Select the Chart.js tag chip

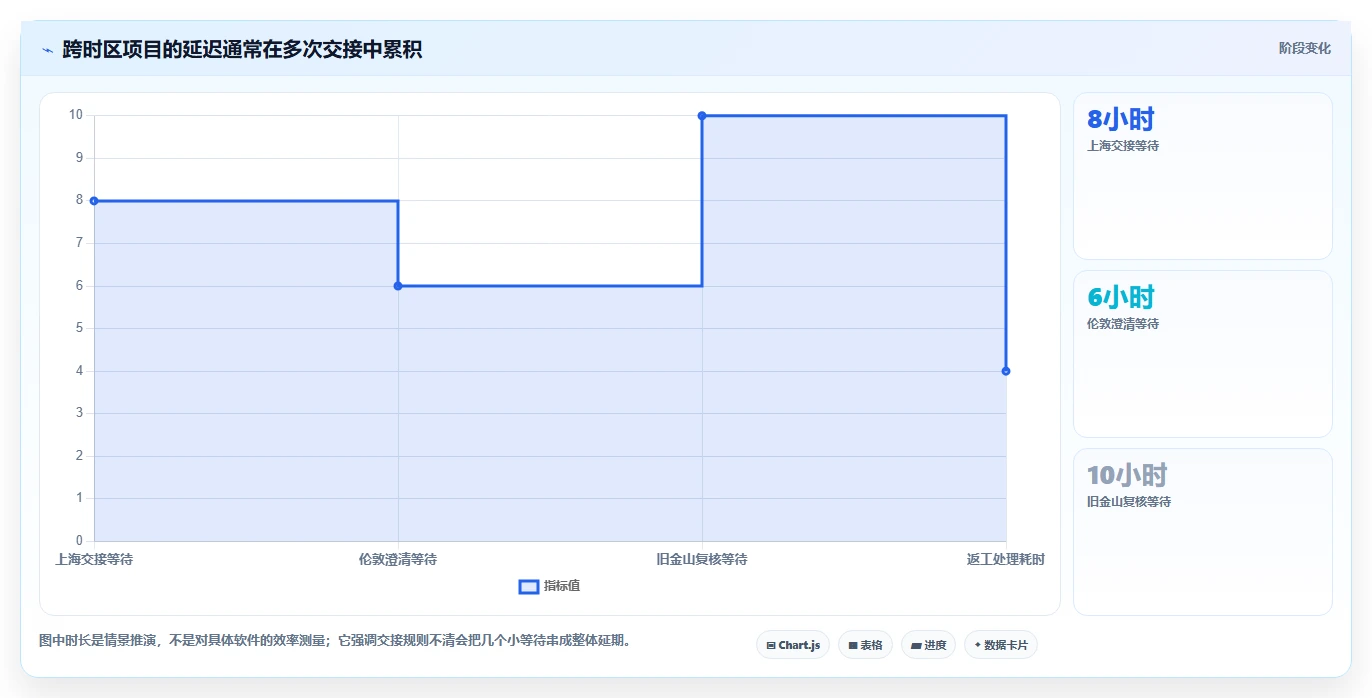[792, 645]
